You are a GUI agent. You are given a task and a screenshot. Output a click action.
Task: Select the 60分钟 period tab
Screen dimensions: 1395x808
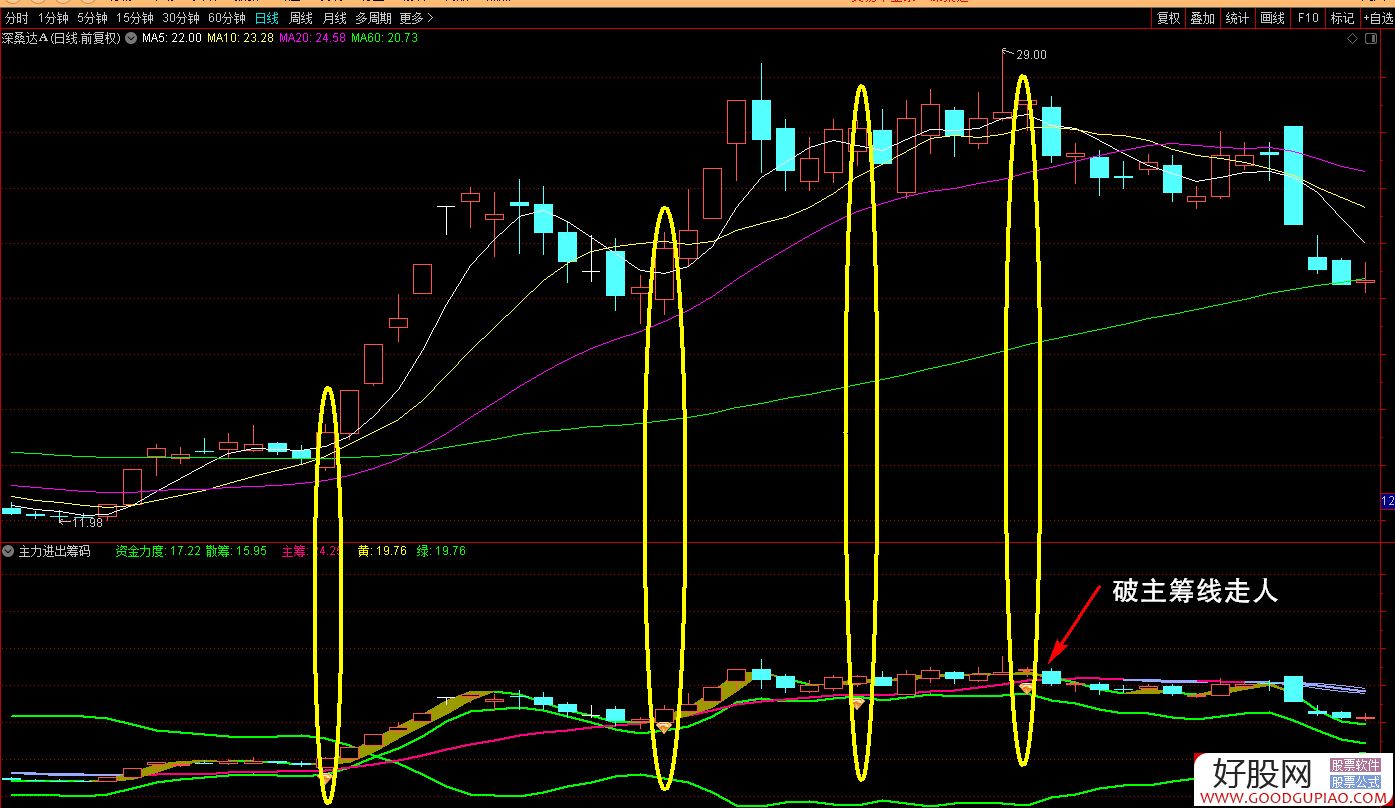pos(227,18)
